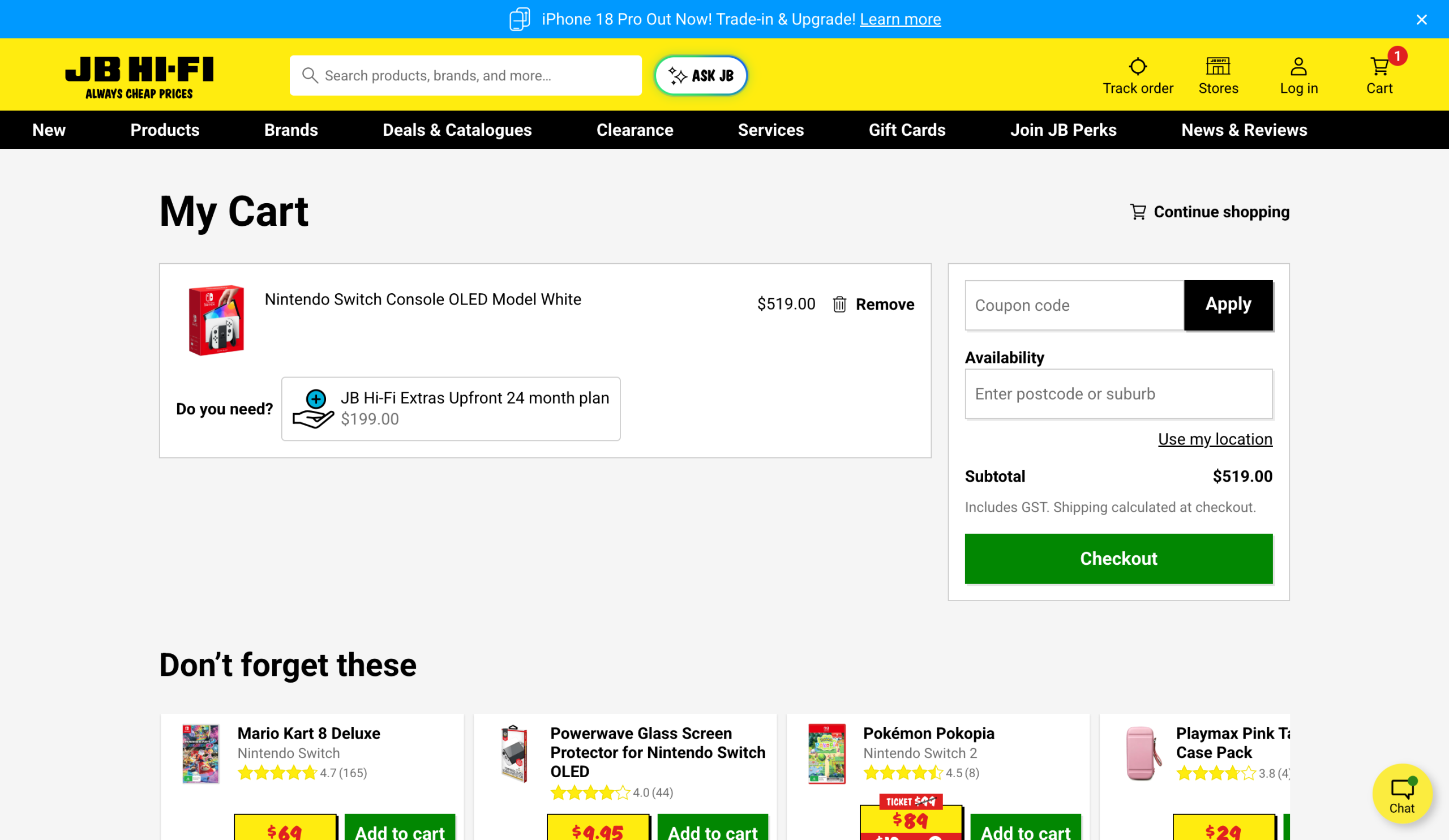
Task: Open the Gift Cards menu
Action: point(907,130)
